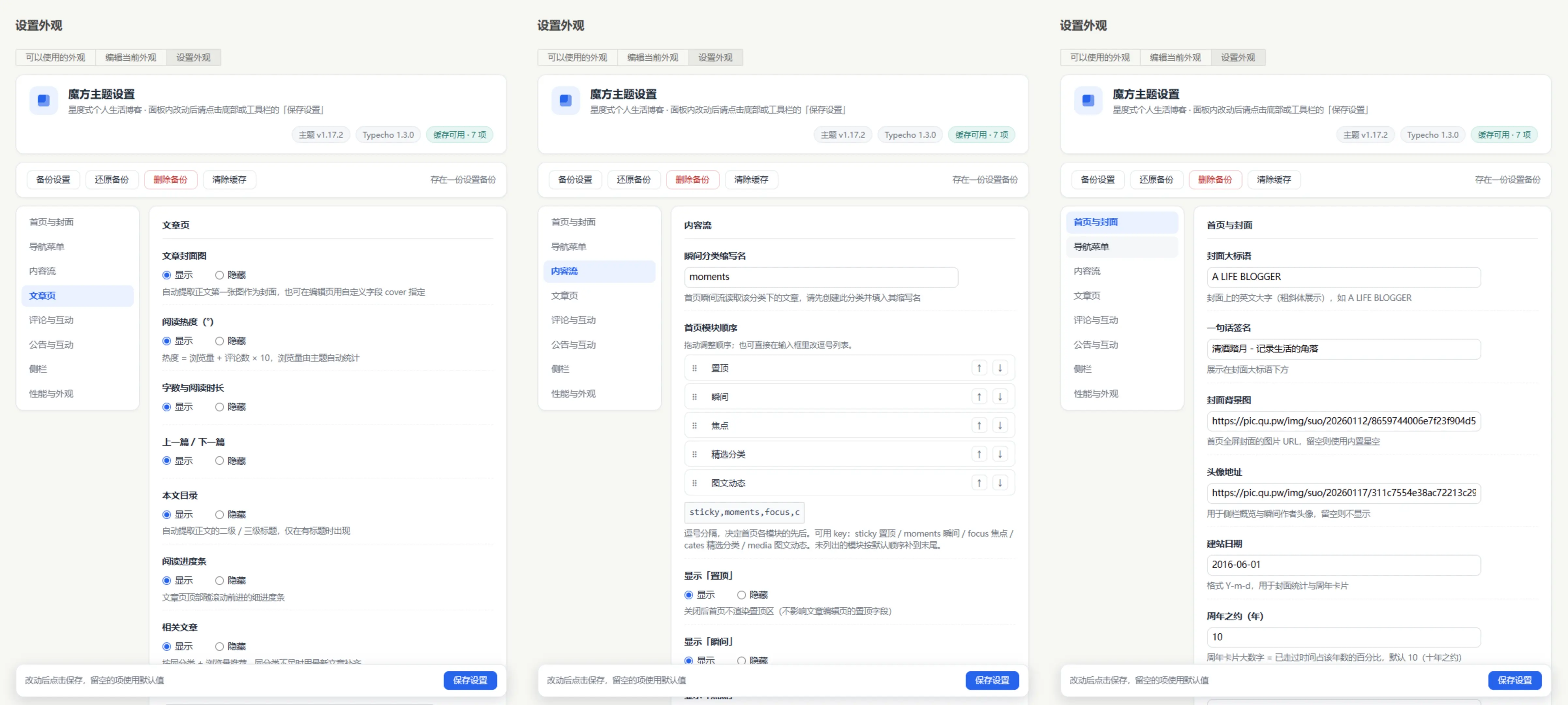The width and height of the screenshot is (1568, 705).
Task: Open 设置外观 tab in right panel
Action: [x=1237, y=57]
